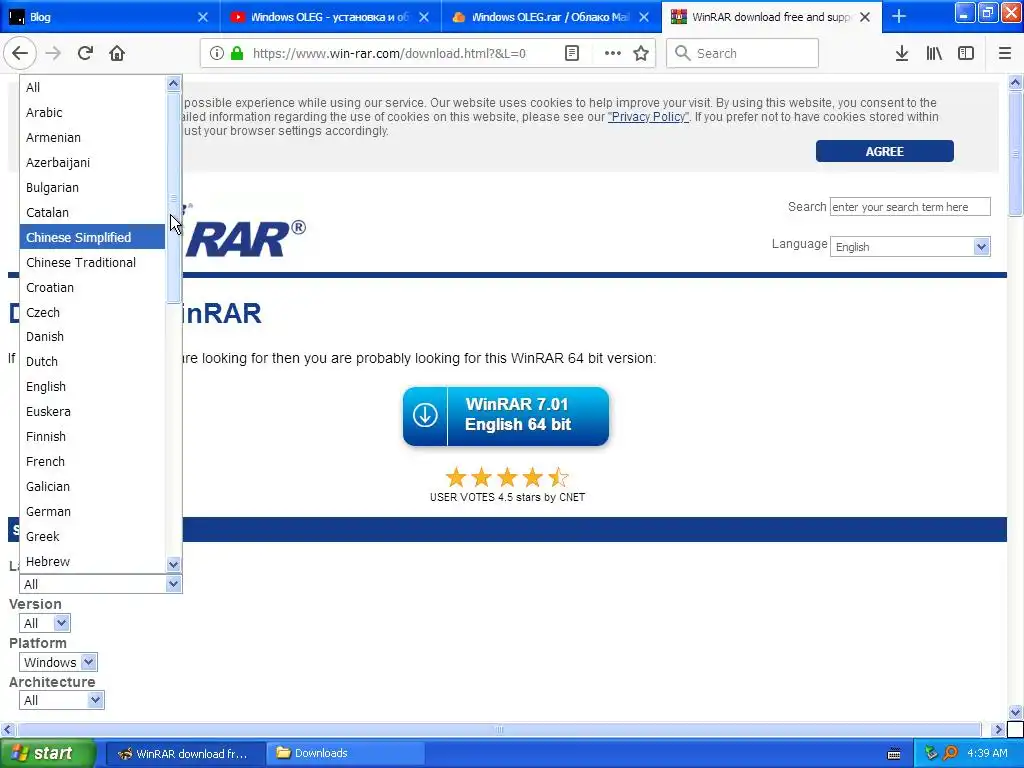The width and height of the screenshot is (1024, 768).
Task: Show site information icon in address bar
Action: point(217,54)
